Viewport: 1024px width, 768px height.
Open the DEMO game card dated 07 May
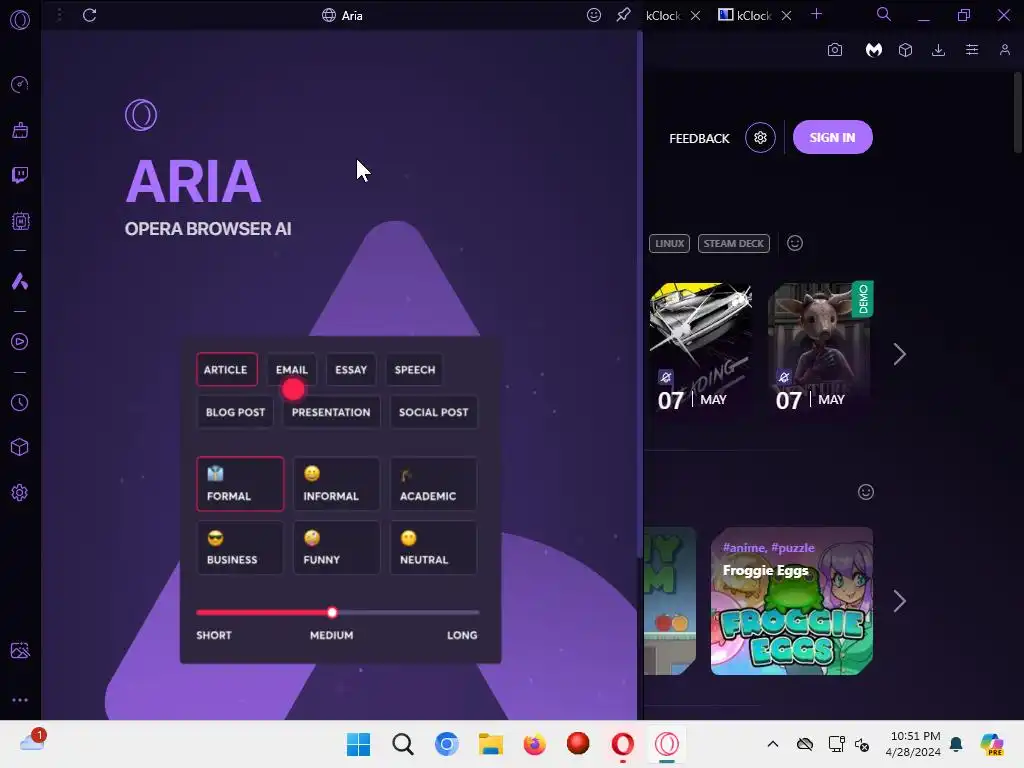pos(819,347)
